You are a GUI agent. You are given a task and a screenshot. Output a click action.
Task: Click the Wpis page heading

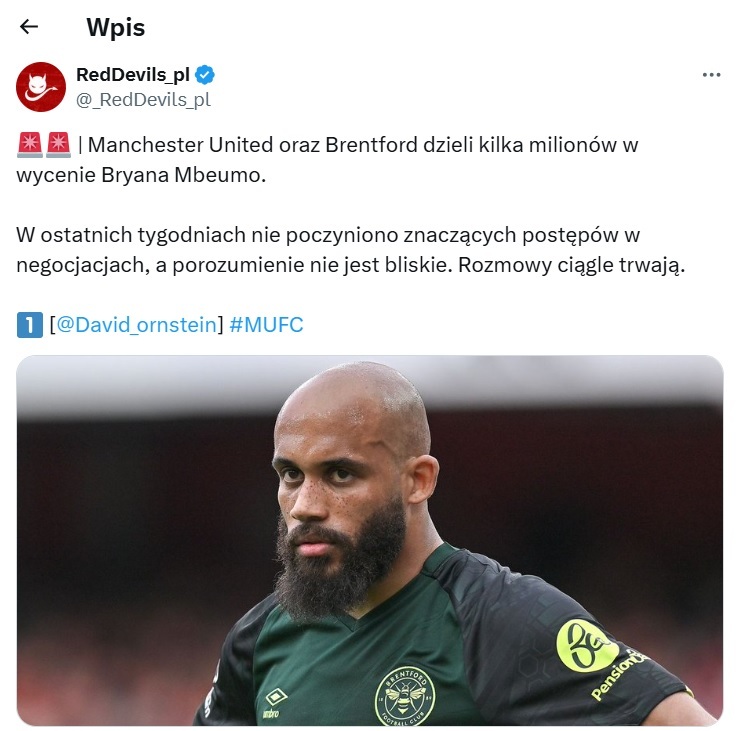click(116, 27)
